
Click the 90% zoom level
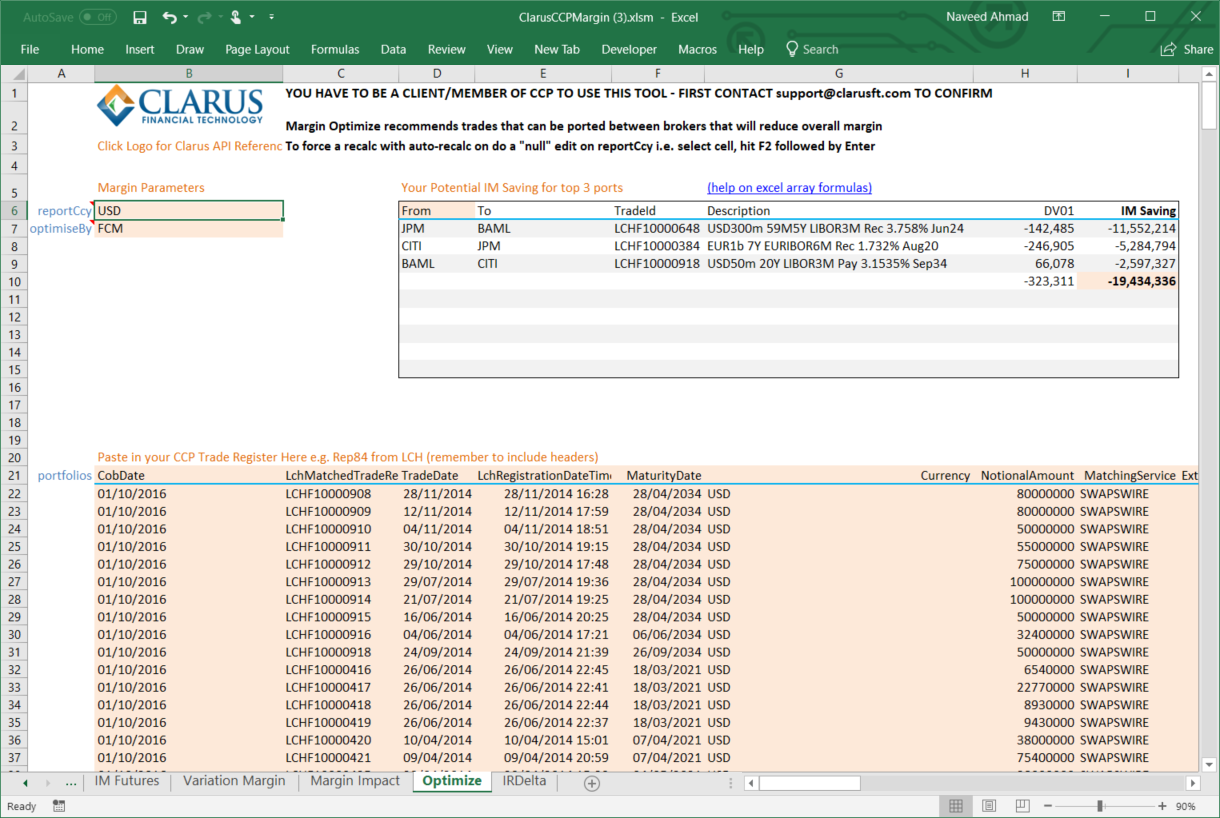coord(1185,806)
